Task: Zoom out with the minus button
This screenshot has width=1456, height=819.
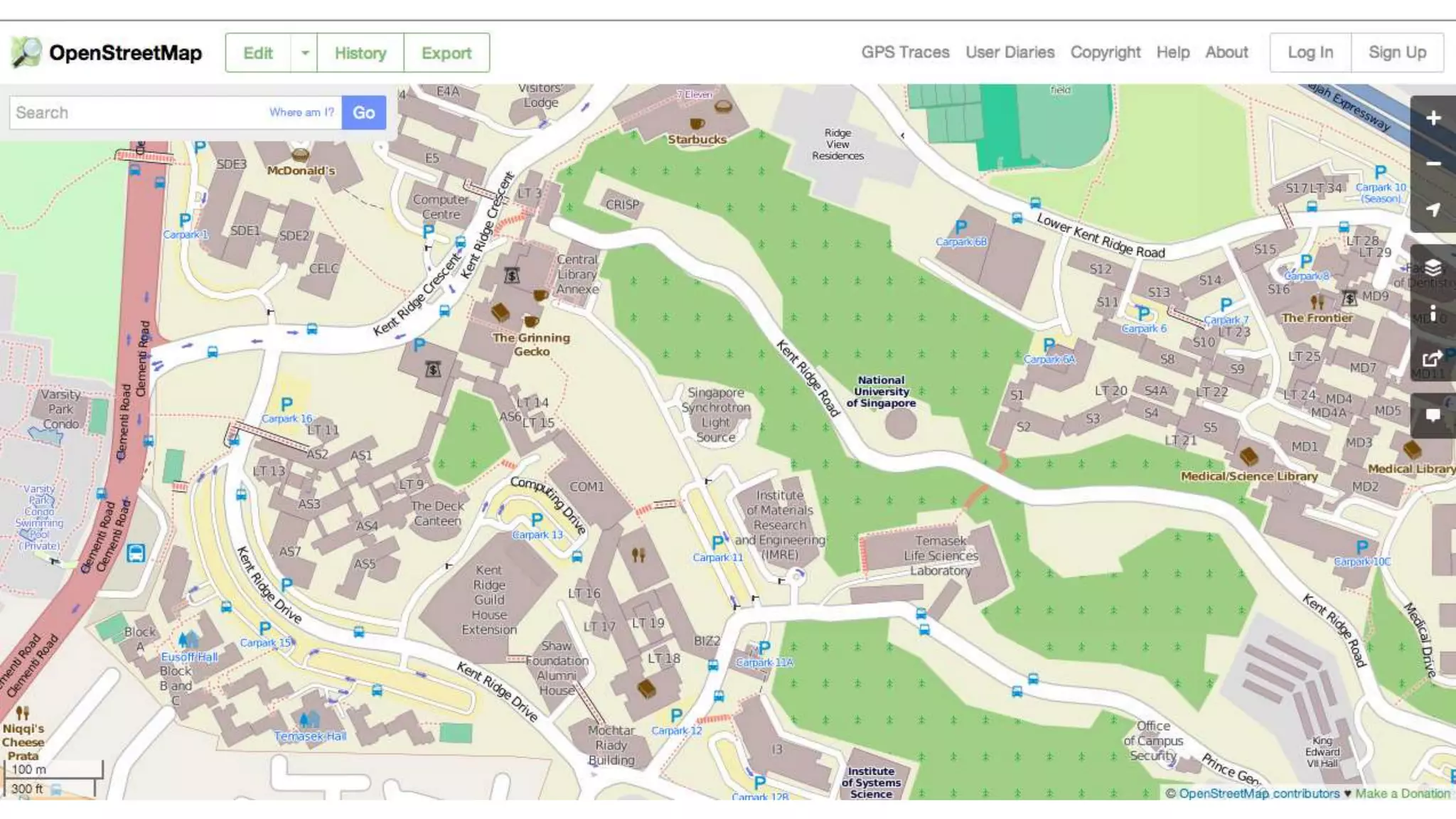Action: [1433, 164]
